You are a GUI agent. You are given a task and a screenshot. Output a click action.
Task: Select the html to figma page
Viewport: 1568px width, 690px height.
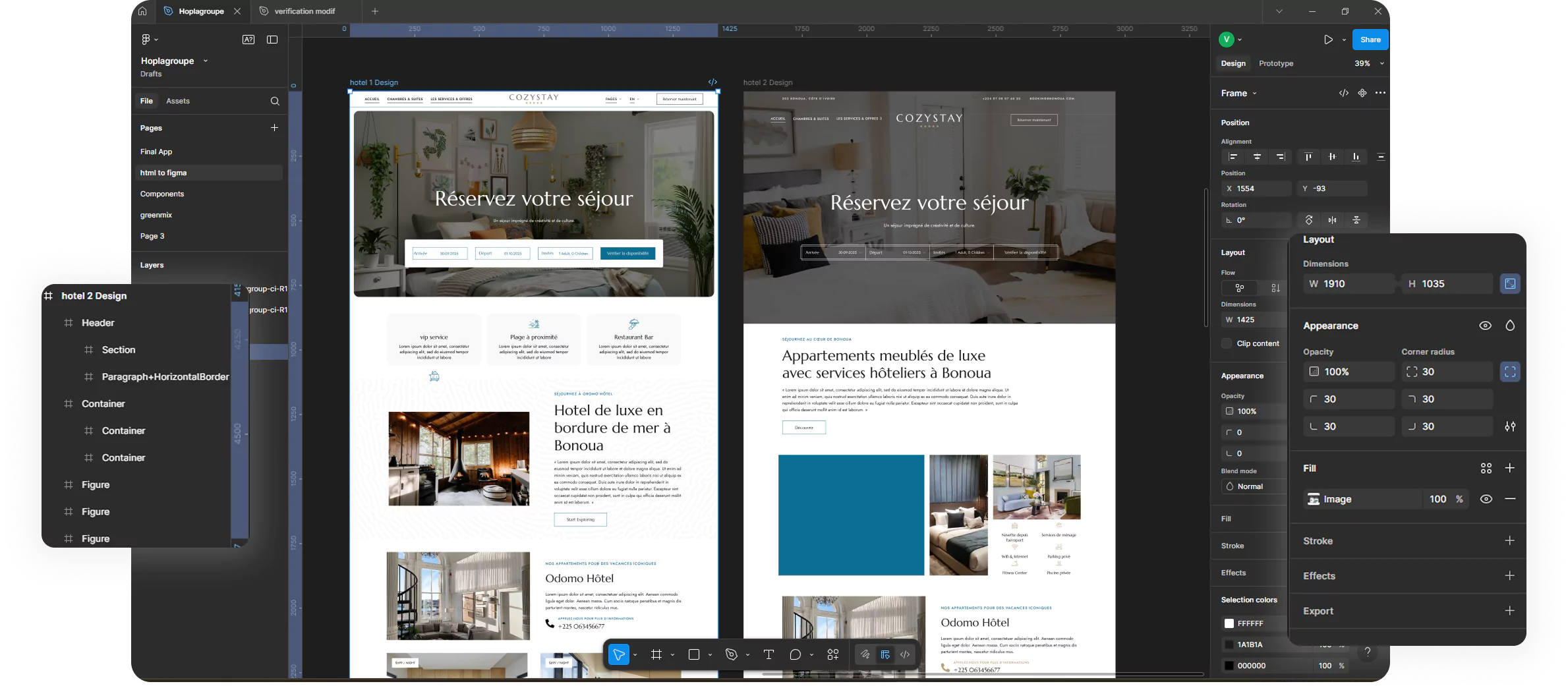(x=210, y=173)
